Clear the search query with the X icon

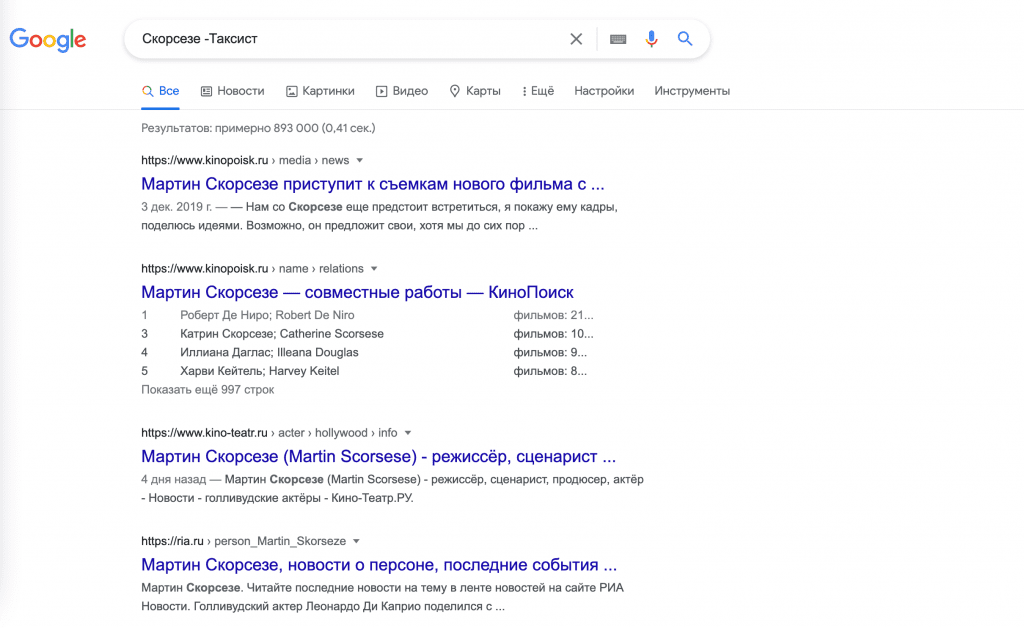pos(576,39)
